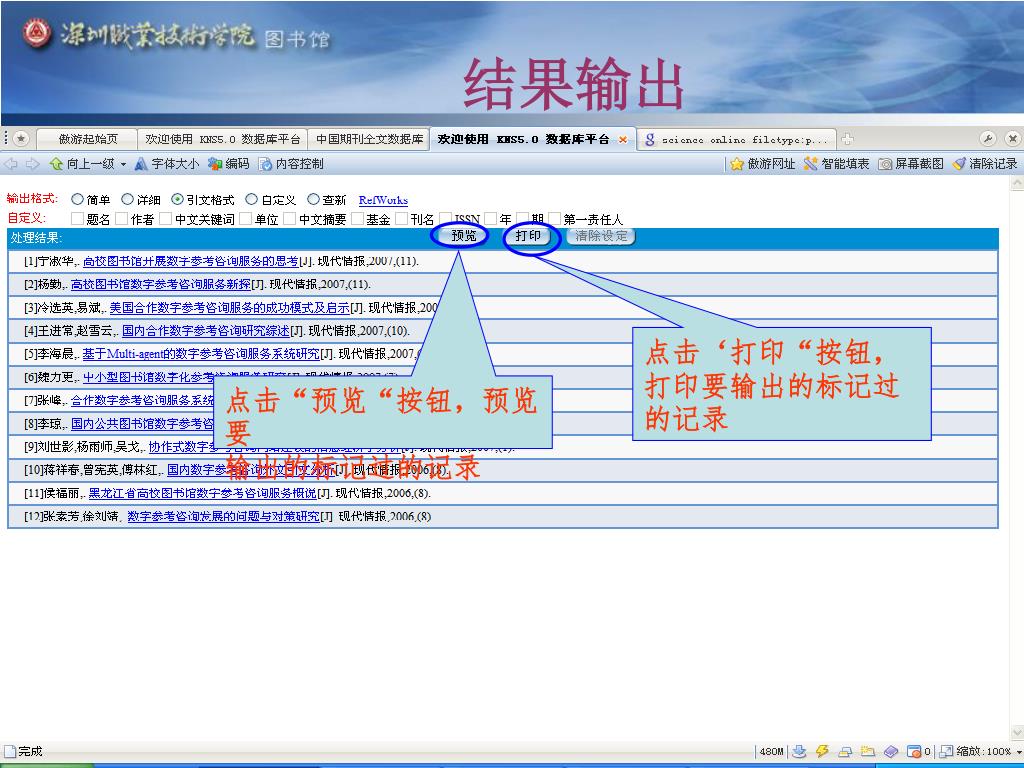Switch to the 傲游起始页 tab

88,139
